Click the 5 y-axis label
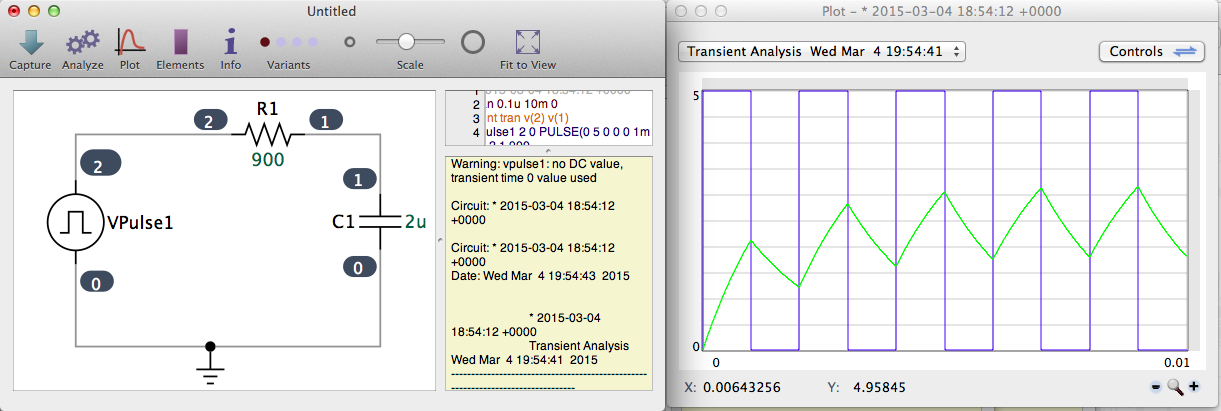 [695, 95]
